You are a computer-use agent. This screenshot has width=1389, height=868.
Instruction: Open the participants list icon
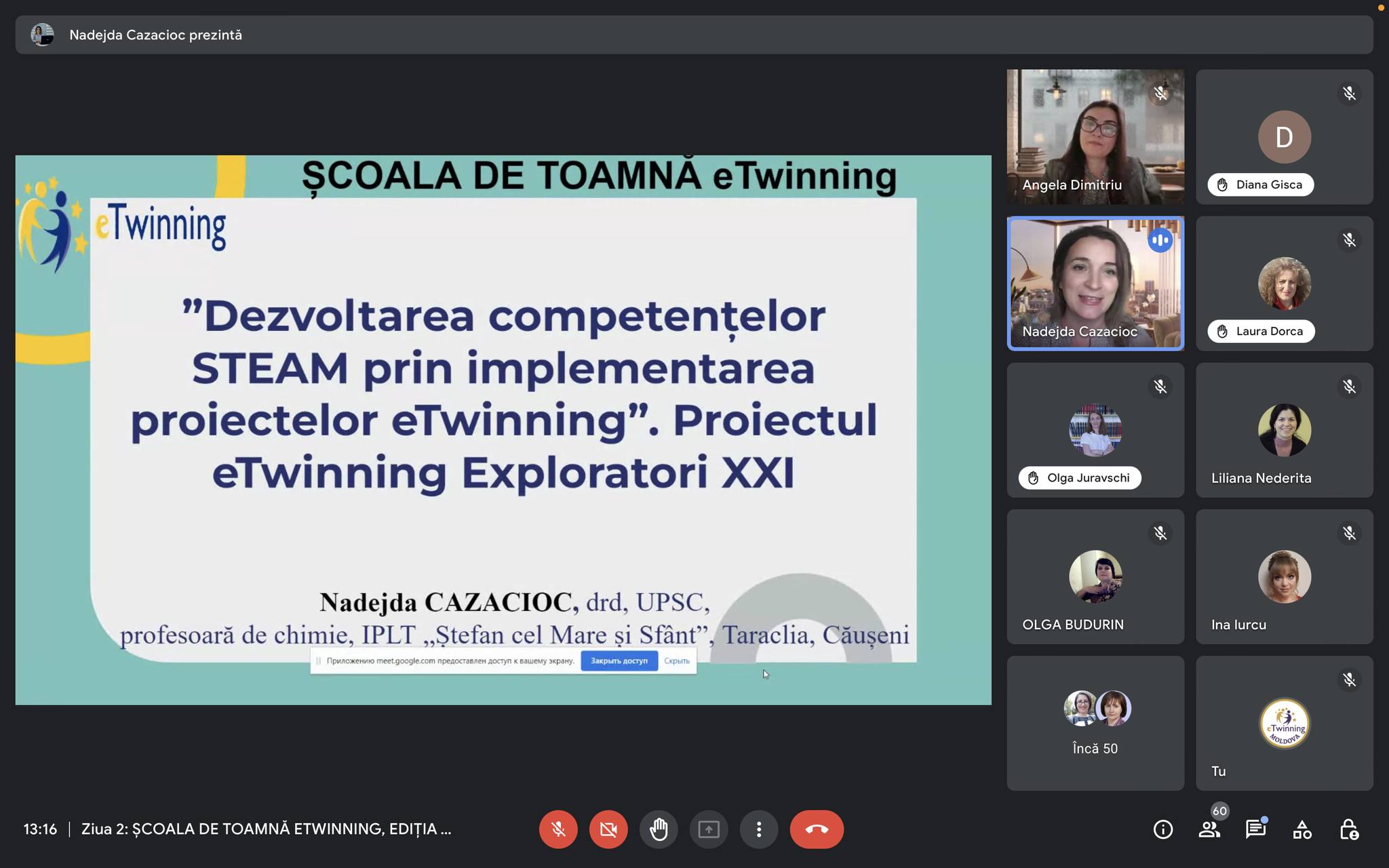(x=1209, y=829)
